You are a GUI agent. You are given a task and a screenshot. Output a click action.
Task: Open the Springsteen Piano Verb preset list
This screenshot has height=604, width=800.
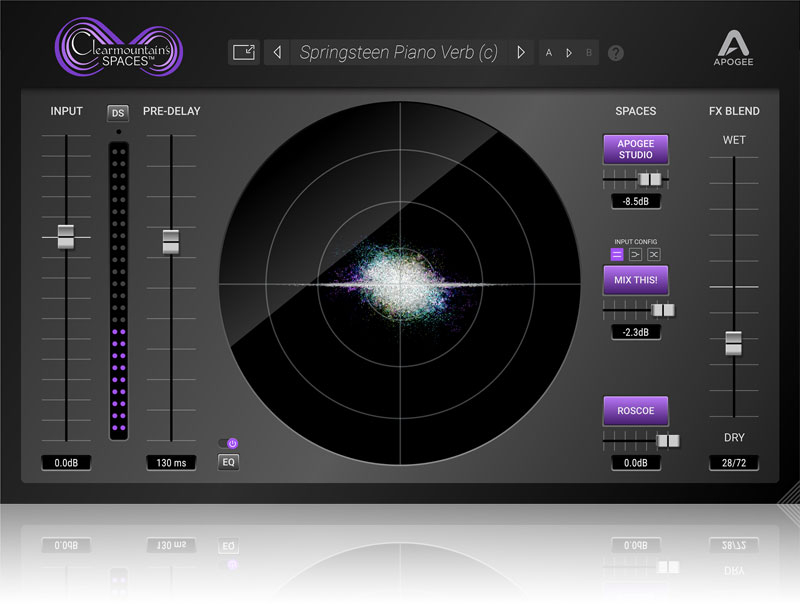pyautogui.click(x=398, y=53)
